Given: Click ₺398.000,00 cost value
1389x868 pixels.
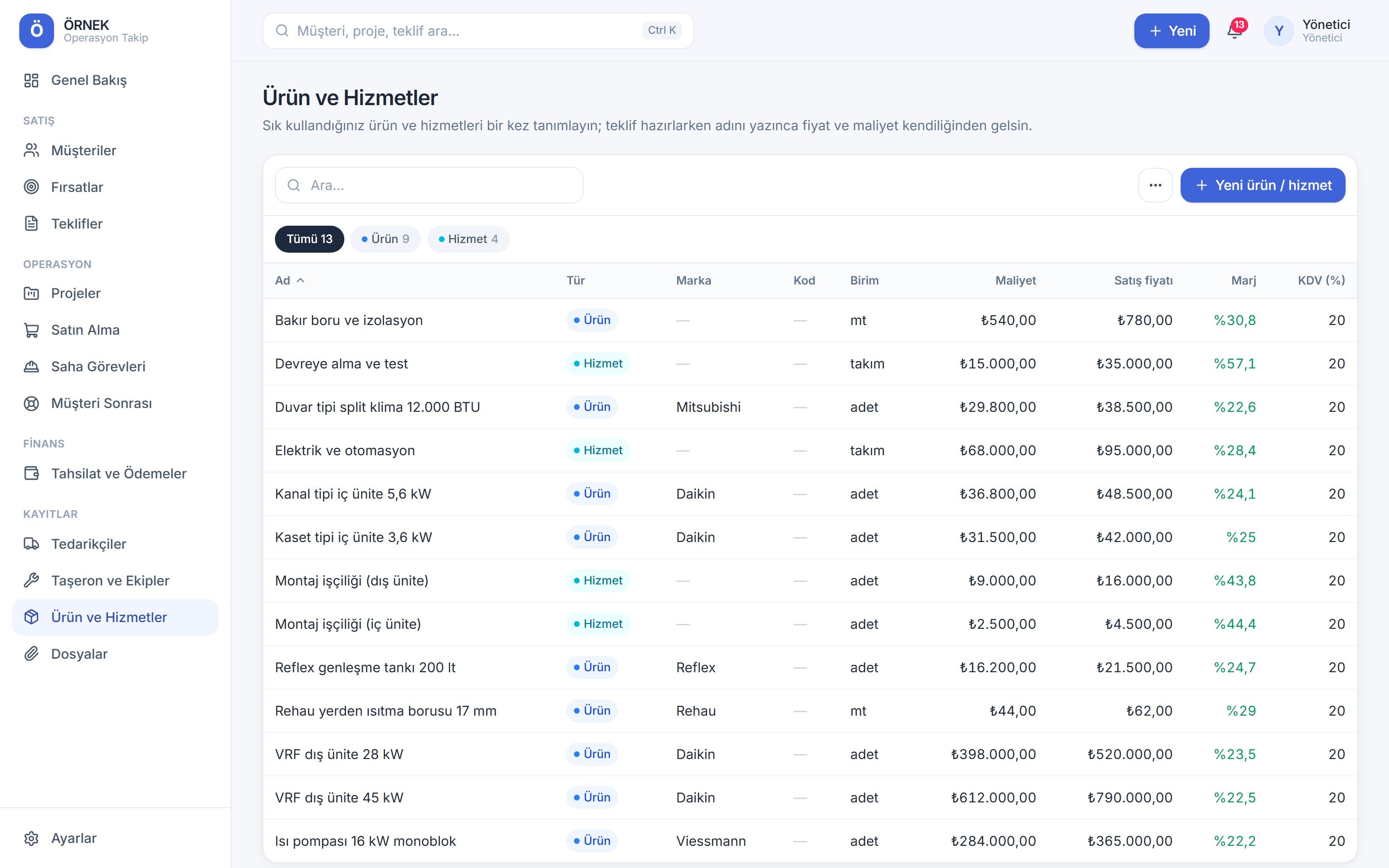Looking at the screenshot, I should (x=993, y=754).
